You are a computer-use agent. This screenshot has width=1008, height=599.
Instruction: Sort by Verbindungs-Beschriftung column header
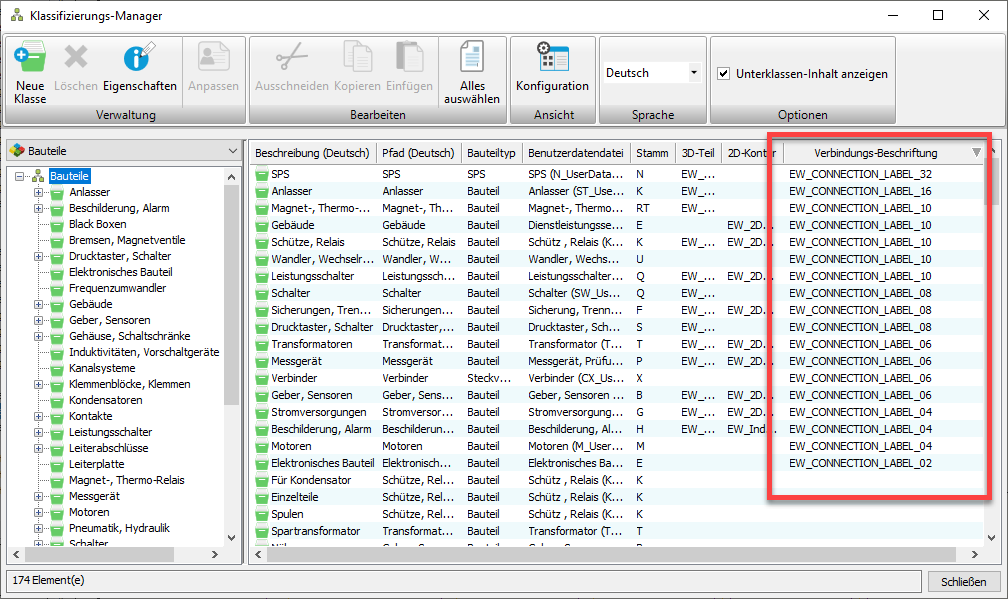pos(875,153)
